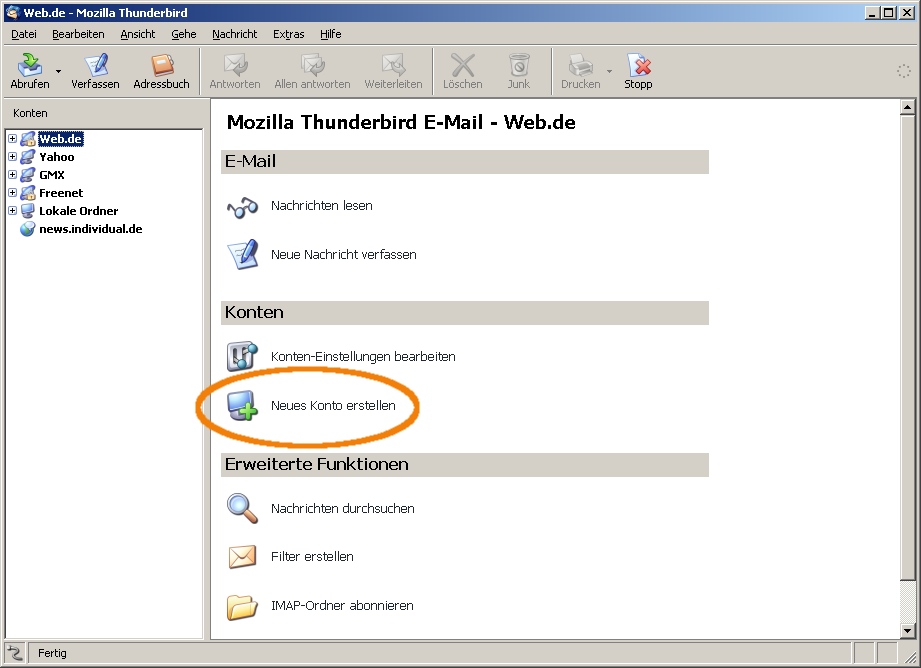Viewport: 921px width, 668px height.
Task: Click the glasses icon for Nachrichten lesen
Action: pyautogui.click(x=243, y=207)
